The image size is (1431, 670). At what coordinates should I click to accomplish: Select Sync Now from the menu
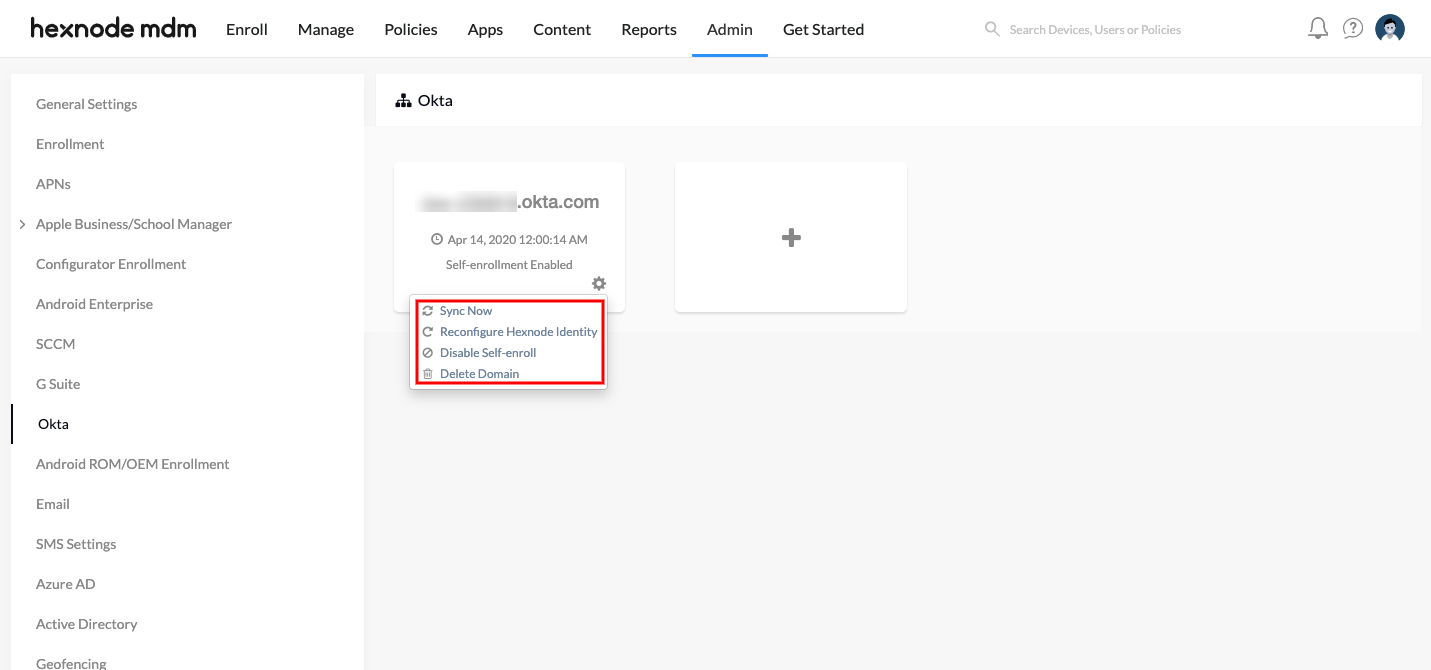point(466,311)
